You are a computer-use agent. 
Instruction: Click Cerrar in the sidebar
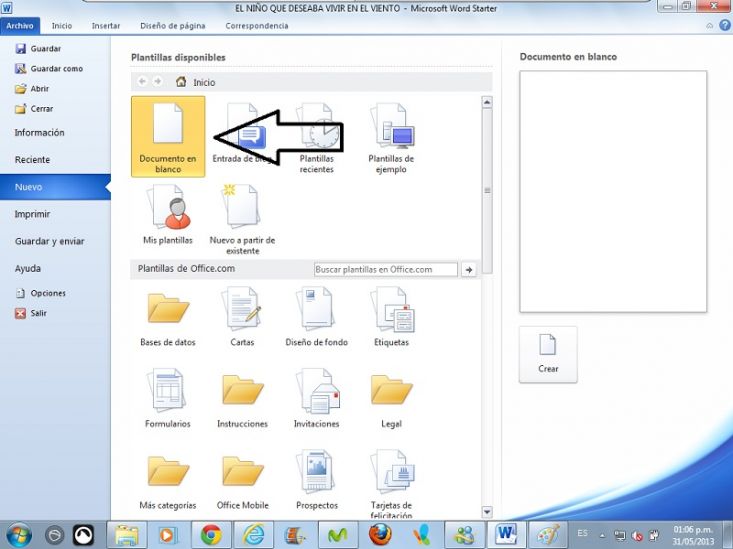pyautogui.click(x=34, y=108)
